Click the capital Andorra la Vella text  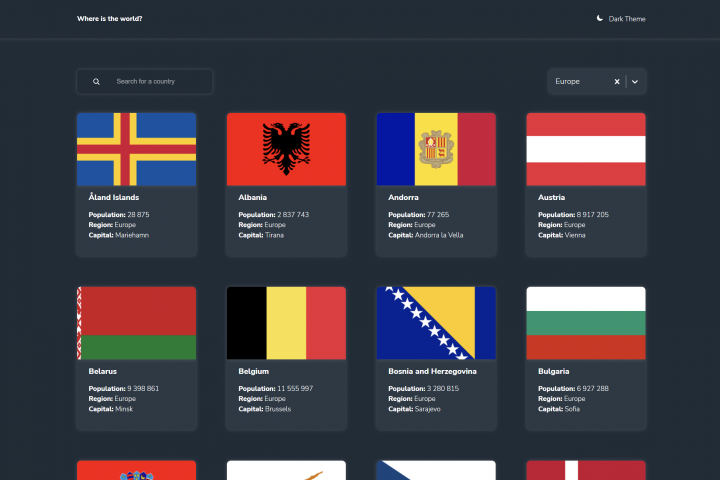439,235
